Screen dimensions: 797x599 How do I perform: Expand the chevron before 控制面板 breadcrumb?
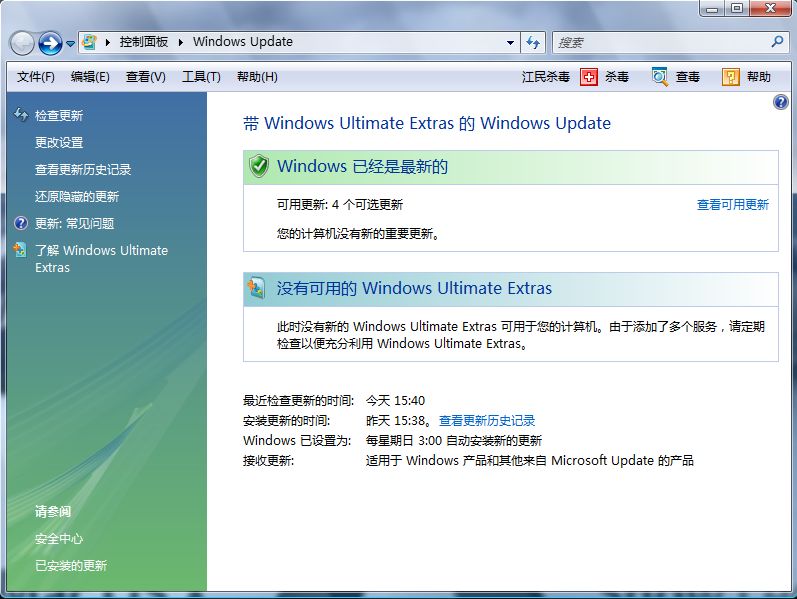(108, 42)
